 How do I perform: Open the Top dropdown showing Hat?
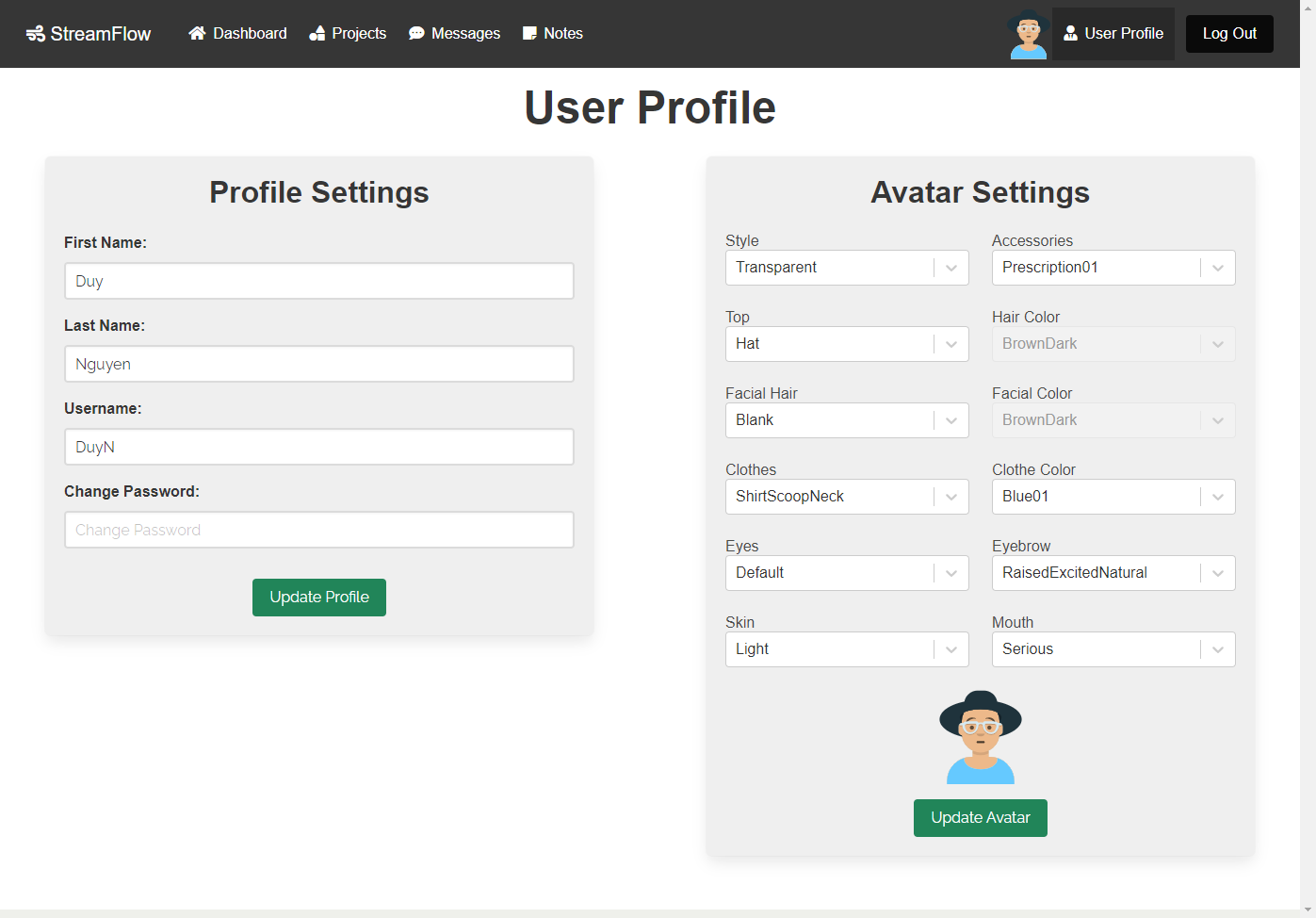847,344
